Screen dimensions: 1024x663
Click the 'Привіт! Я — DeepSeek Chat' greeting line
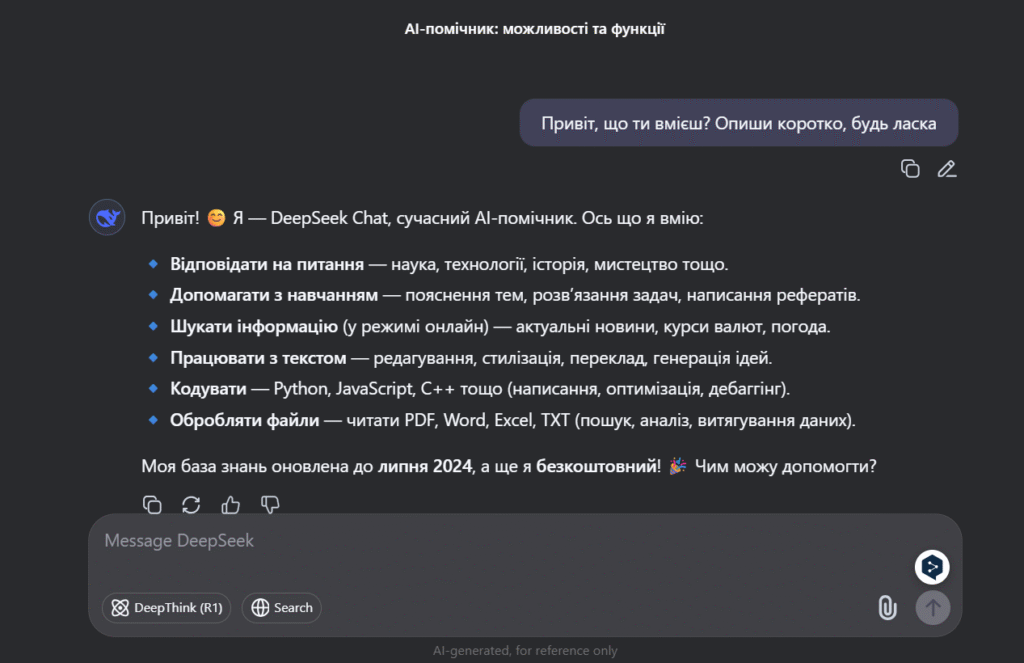tap(422, 218)
